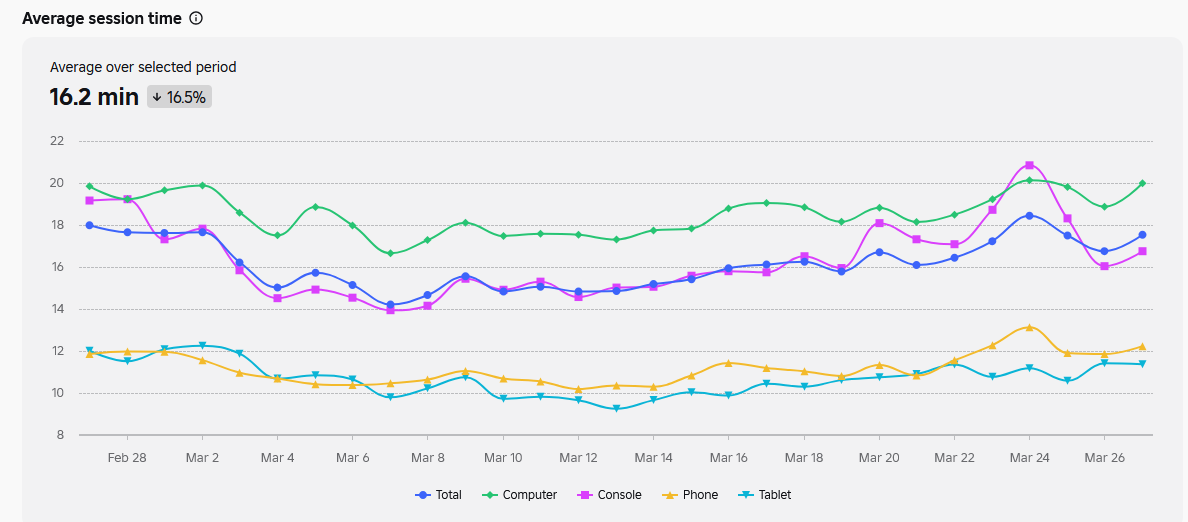Click the Console peak square on Mar 24
The width and height of the screenshot is (1188, 522).
pos(1029,165)
